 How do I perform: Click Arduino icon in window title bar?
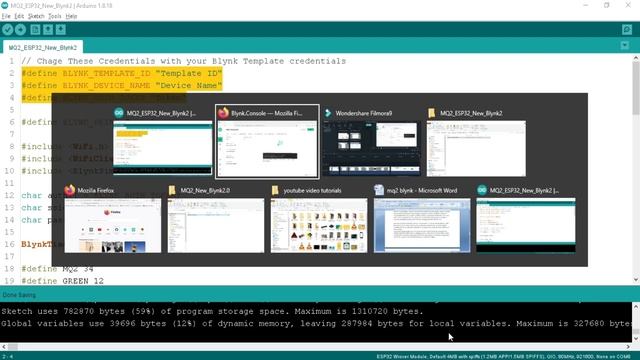pyautogui.click(x=4, y=5)
